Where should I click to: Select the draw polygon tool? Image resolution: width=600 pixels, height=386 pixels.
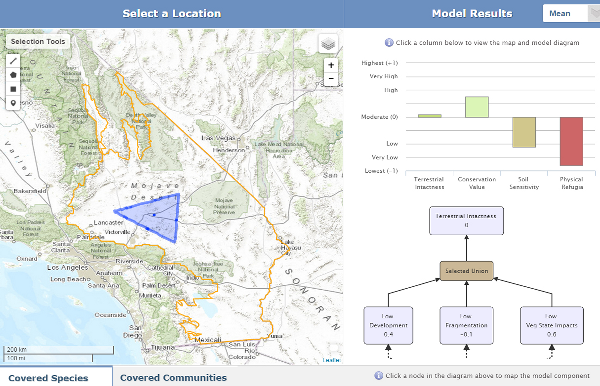pos(13,75)
